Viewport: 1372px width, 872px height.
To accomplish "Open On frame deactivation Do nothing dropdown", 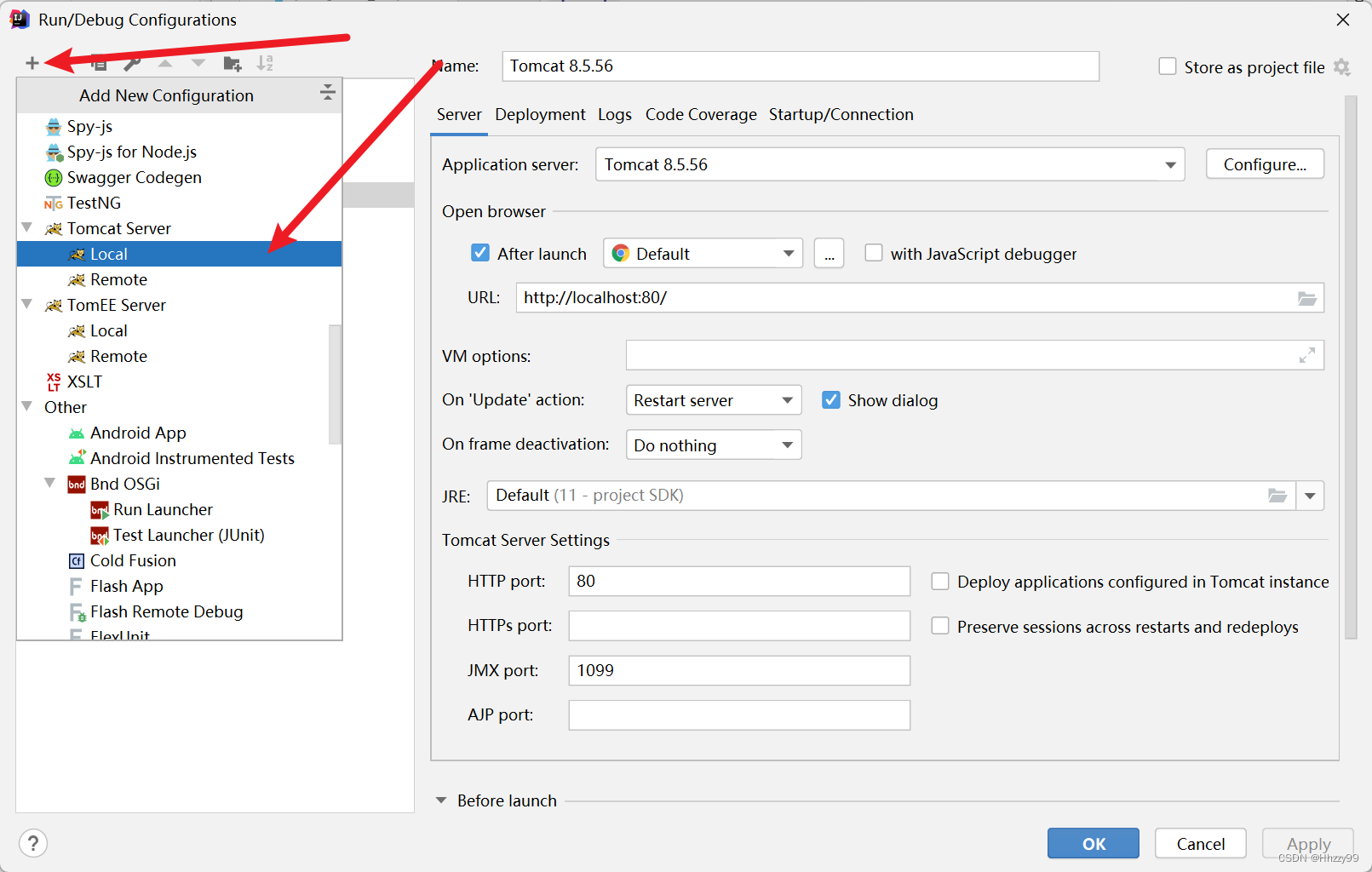I will coord(714,445).
